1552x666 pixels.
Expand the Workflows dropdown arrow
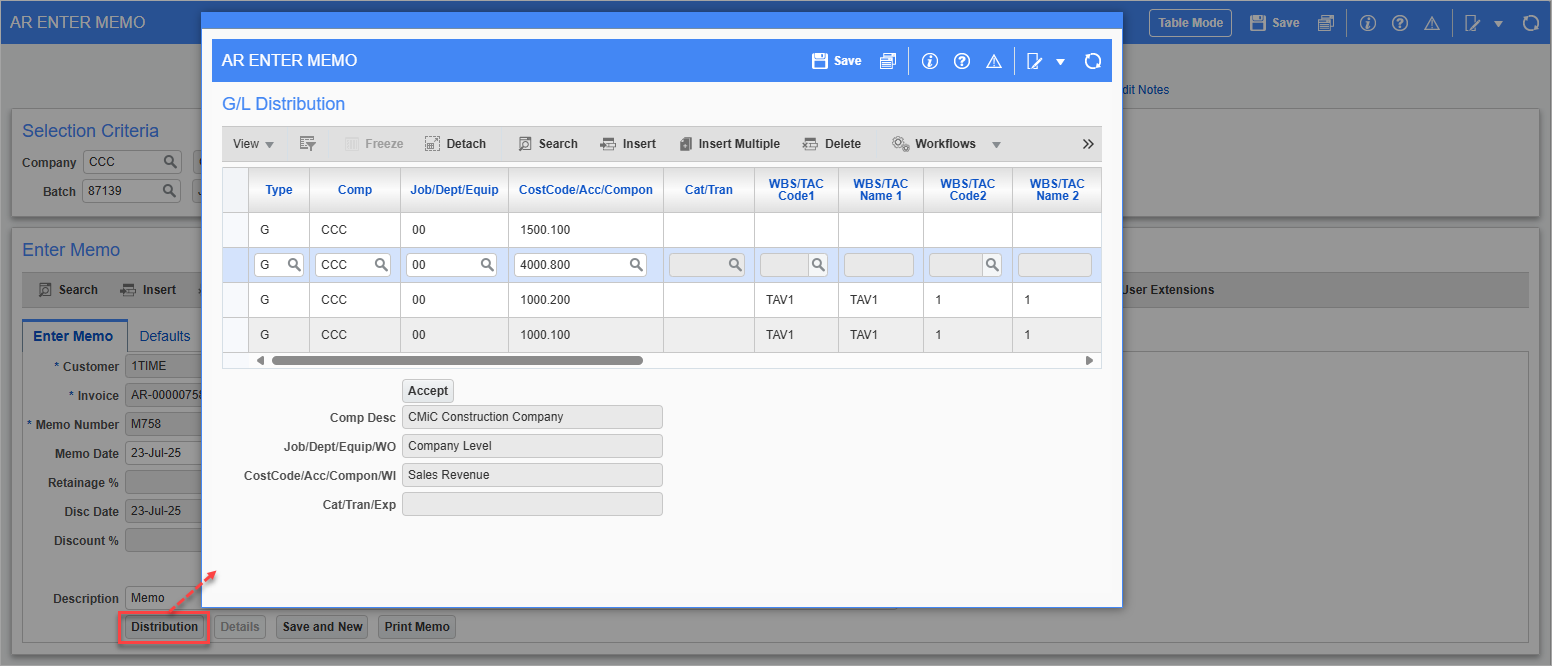point(996,145)
